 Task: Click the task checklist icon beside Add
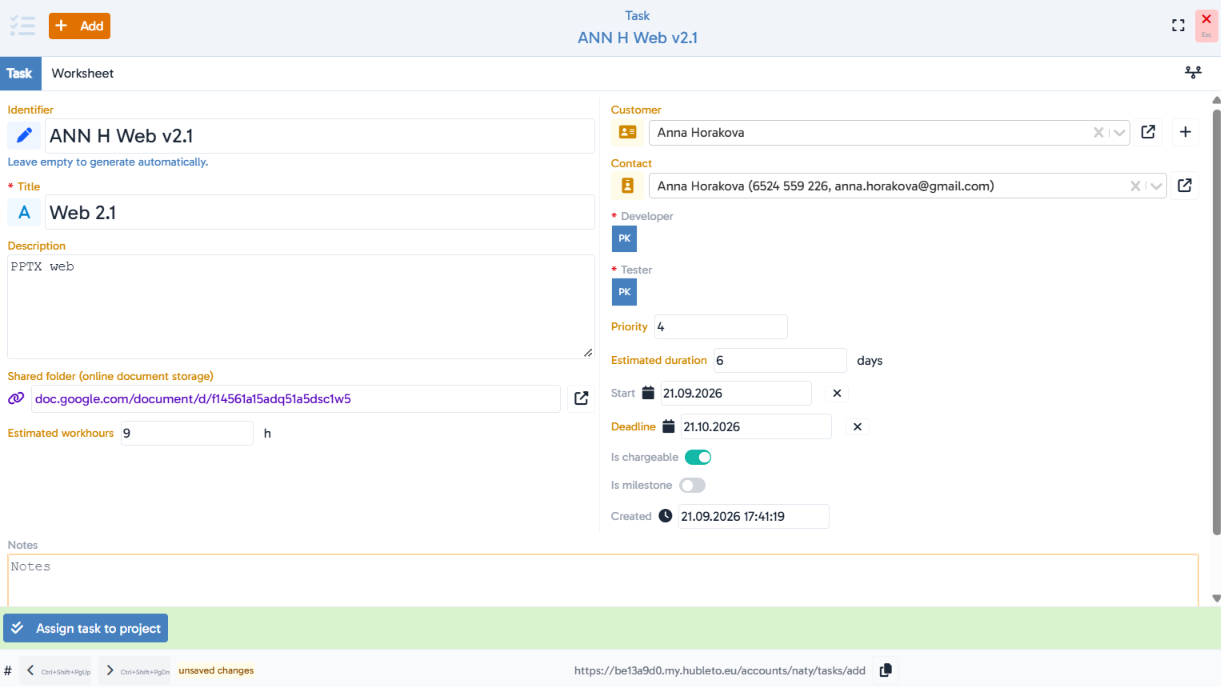[22, 26]
